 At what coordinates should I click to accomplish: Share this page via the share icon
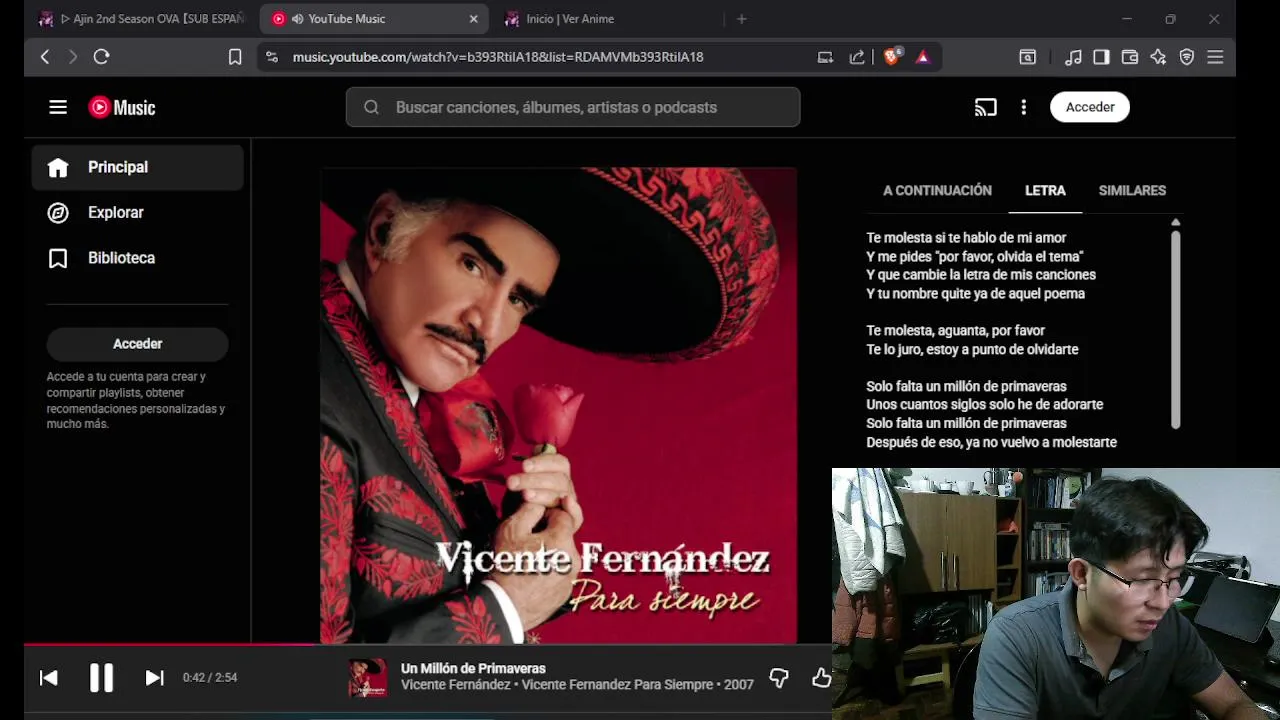click(857, 57)
